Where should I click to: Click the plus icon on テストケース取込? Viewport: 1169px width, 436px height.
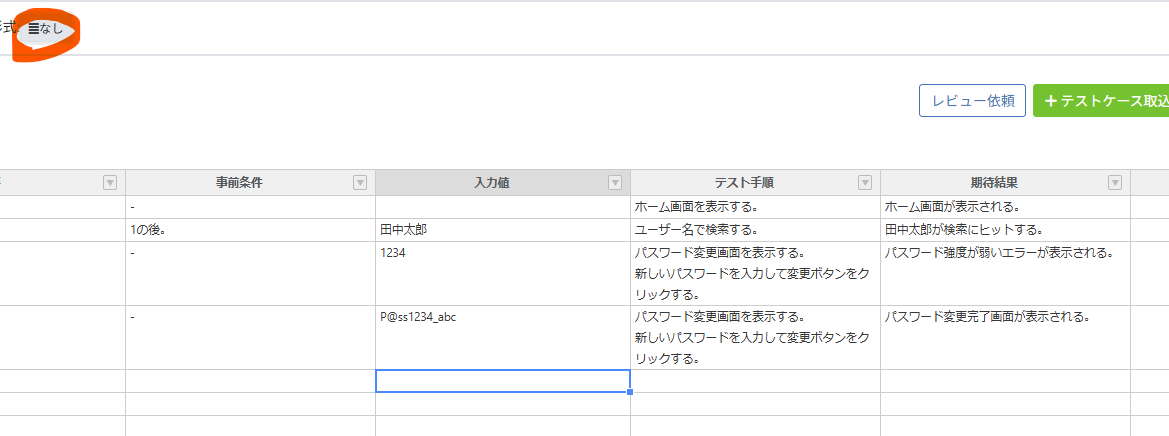tap(1050, 101)
